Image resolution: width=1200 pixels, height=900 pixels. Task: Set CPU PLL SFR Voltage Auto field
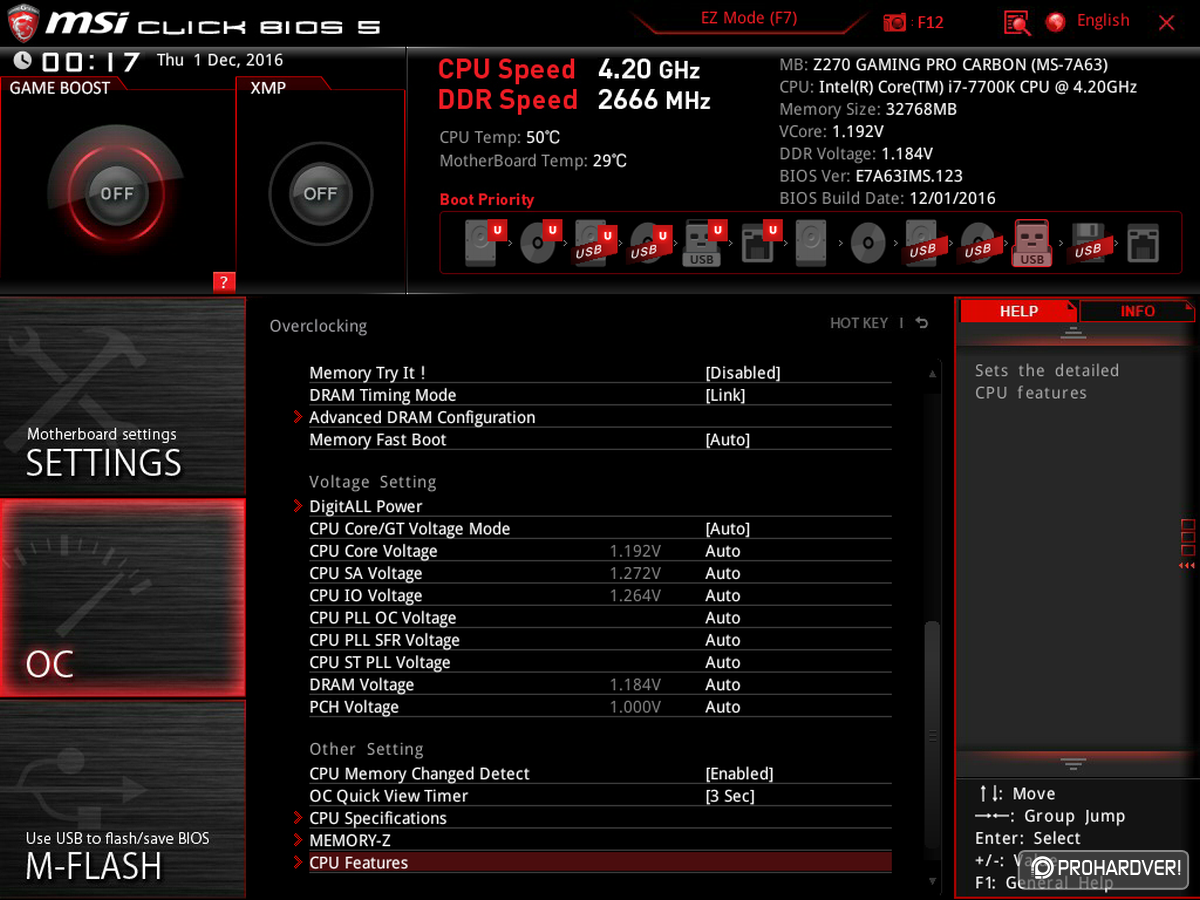[723, 640]
